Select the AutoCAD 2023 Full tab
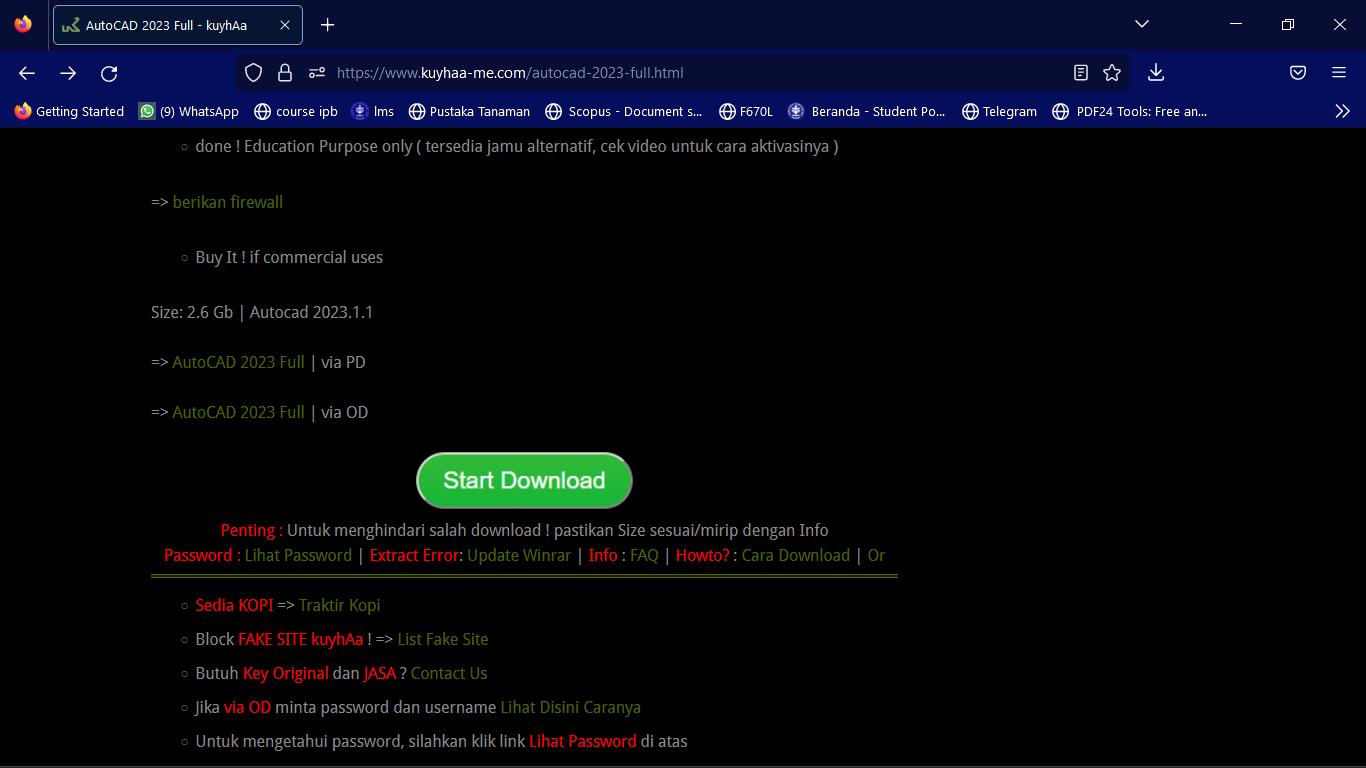 (165, 25)
